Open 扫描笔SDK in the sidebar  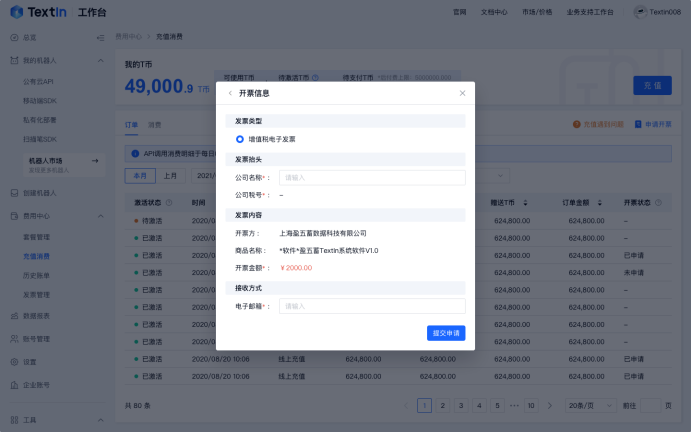[40, 139]
